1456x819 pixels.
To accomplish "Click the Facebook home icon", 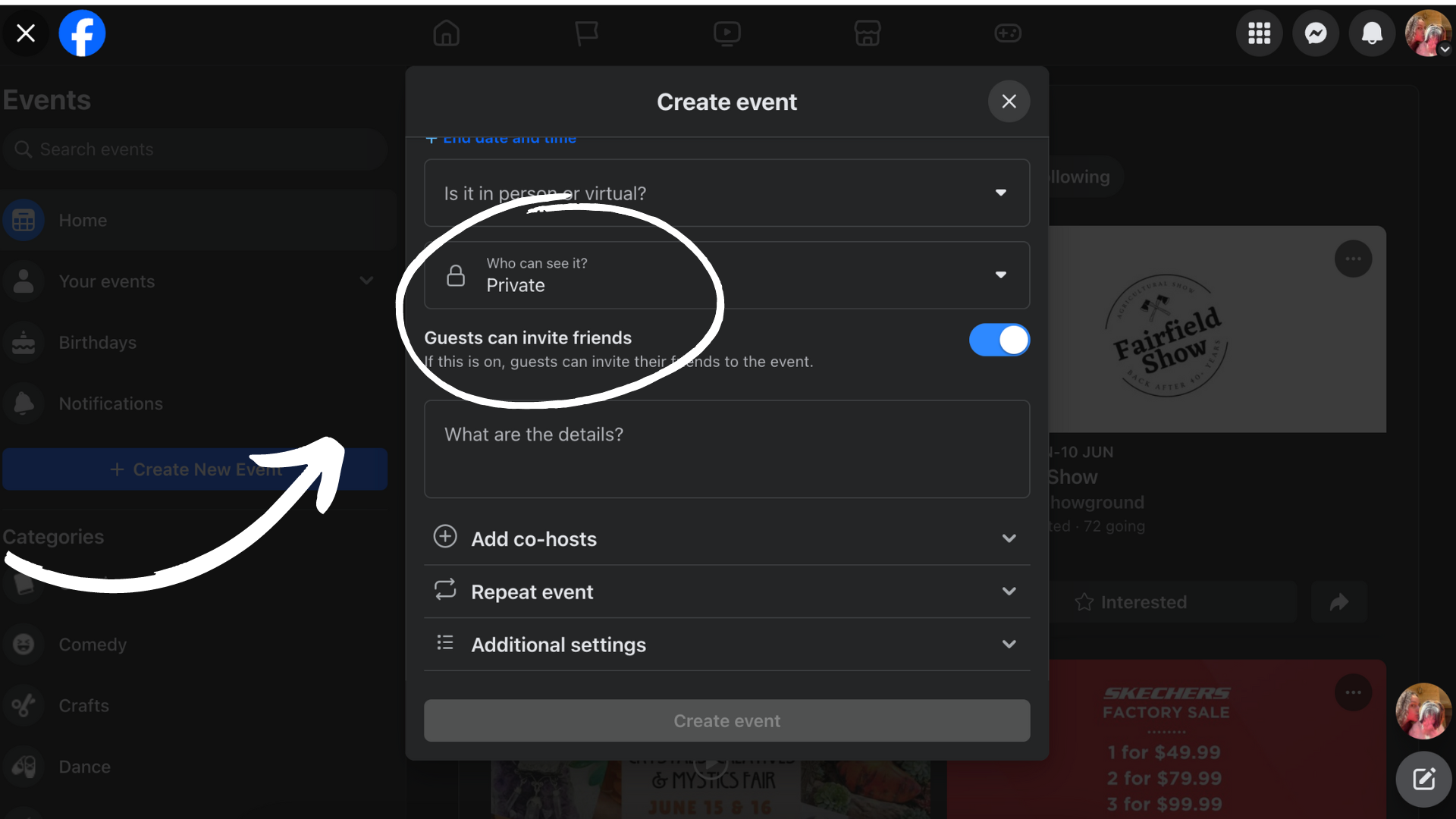I will click(x=447, y=33).
